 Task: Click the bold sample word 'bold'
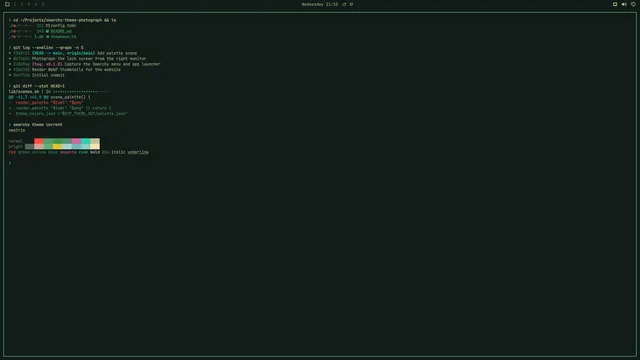click(x=95, y=152)
